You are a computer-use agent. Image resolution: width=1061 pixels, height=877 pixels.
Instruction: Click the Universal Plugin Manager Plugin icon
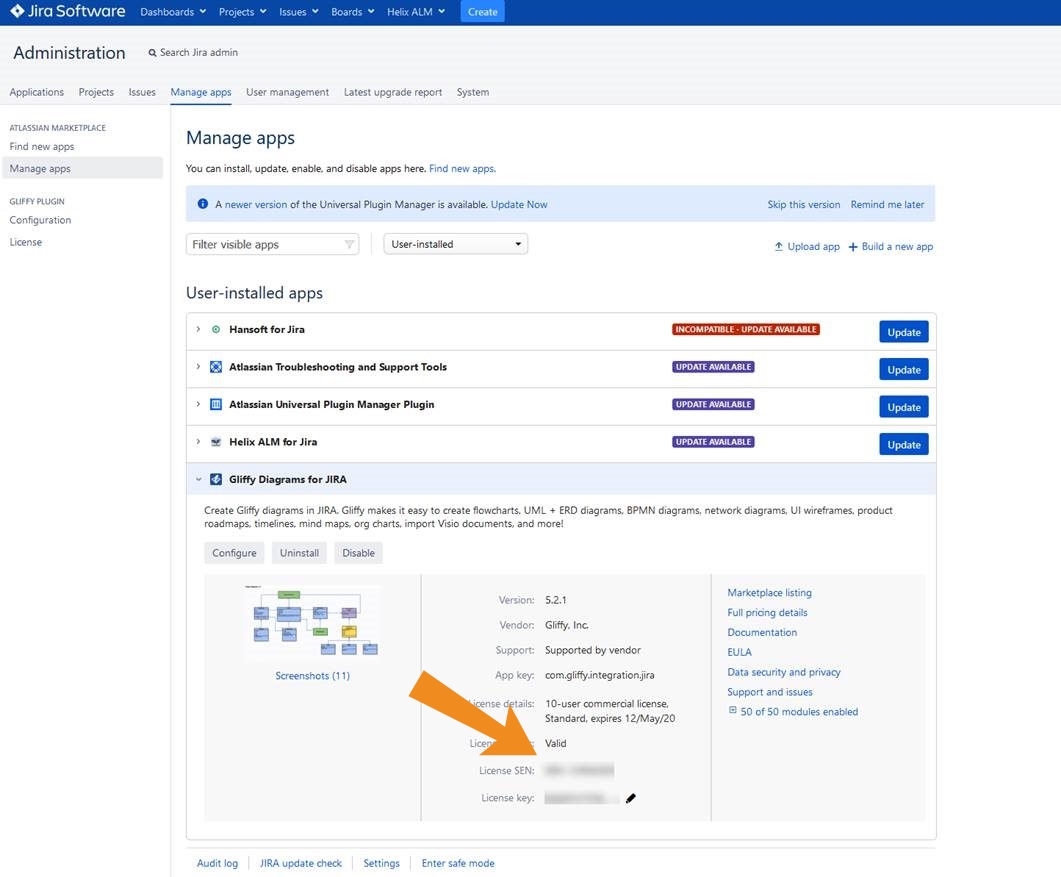click(x=216, y=405)
